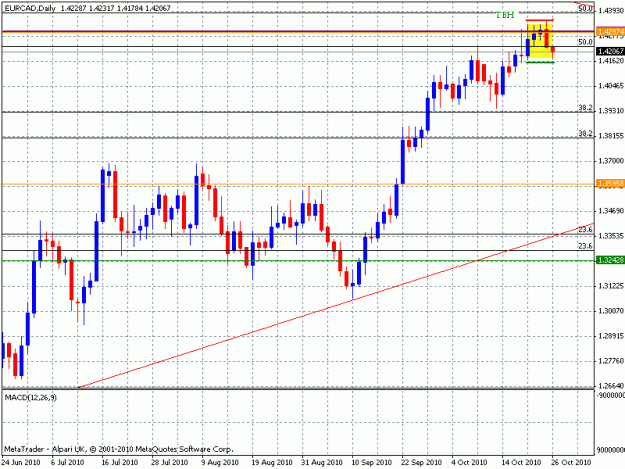Select the 50.0 Fibonacci label beside 1.43930

[585, 8]
